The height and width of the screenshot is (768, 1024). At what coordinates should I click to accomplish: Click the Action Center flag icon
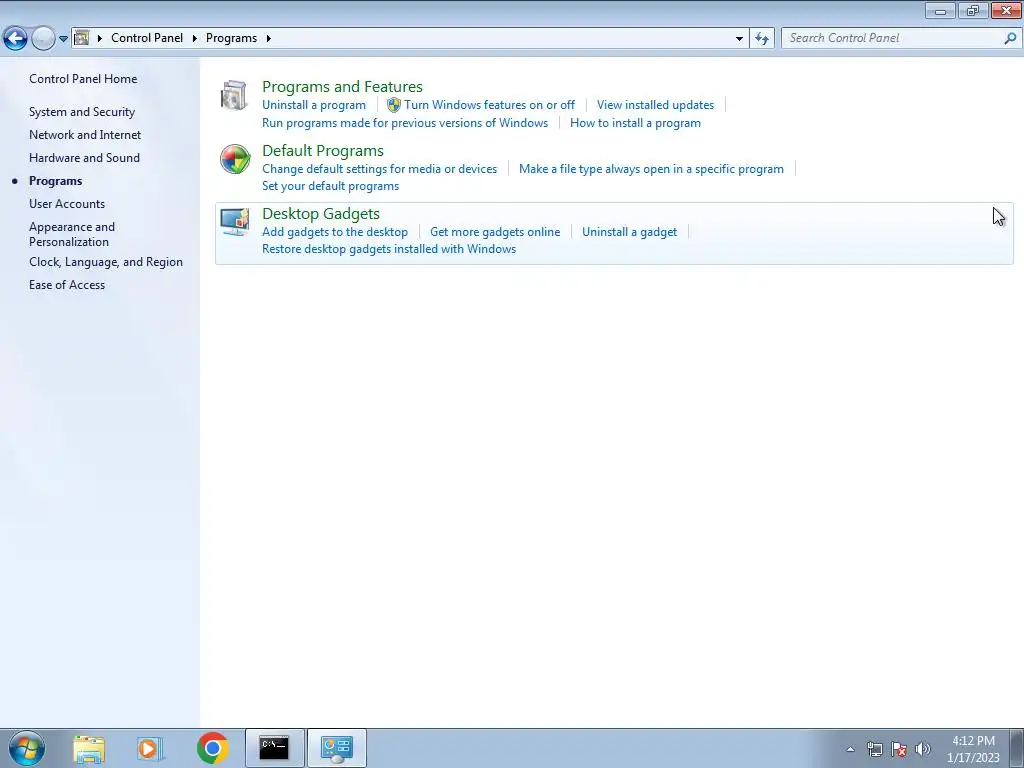(x=899, y=749)
